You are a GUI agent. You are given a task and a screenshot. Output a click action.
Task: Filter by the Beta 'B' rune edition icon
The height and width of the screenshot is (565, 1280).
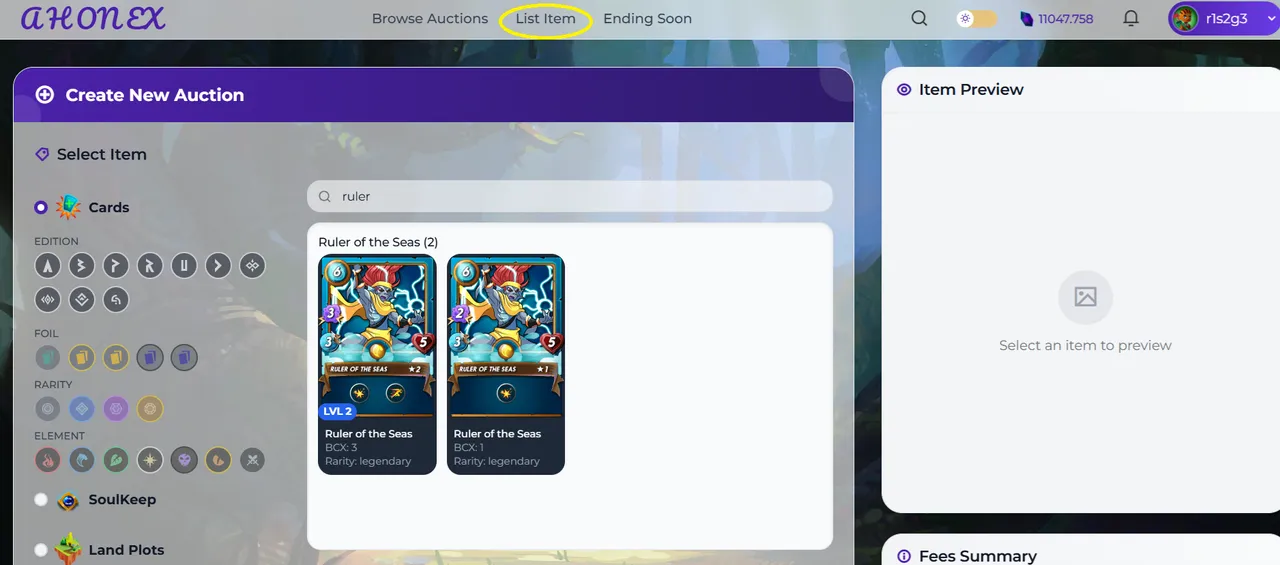click(x=82, y=266)
